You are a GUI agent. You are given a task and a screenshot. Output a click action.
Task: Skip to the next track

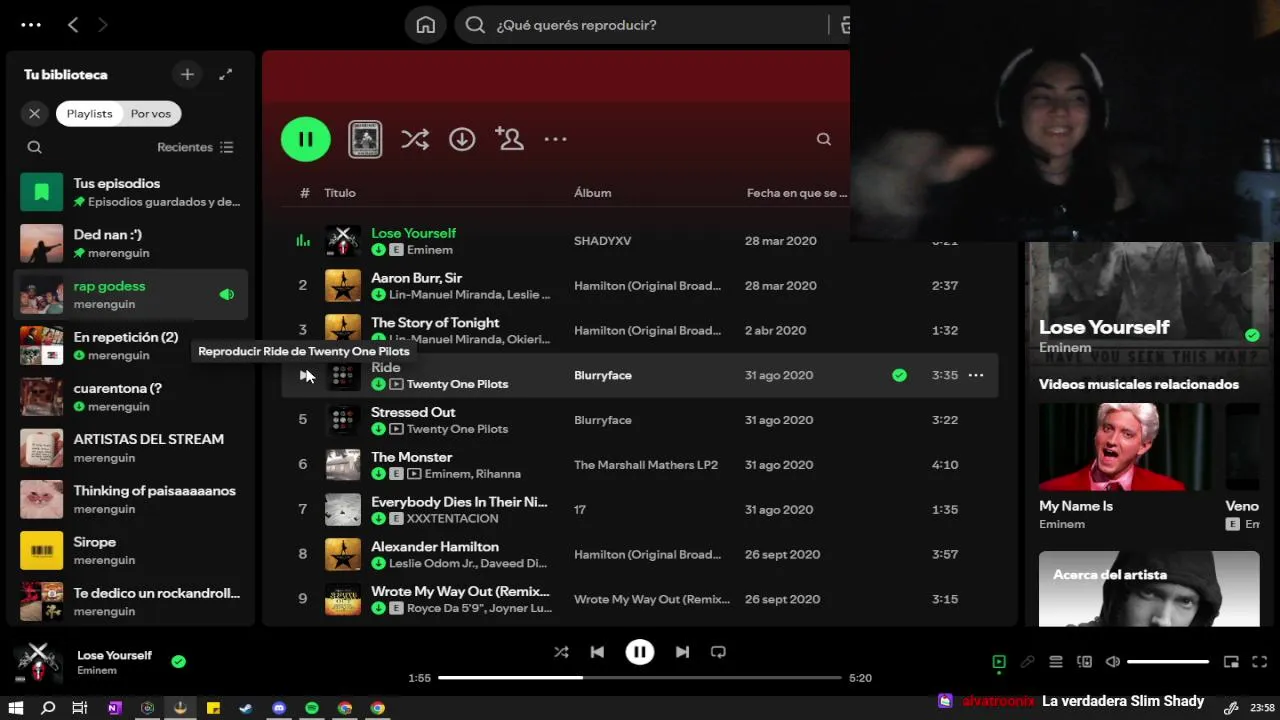(682, 652)
